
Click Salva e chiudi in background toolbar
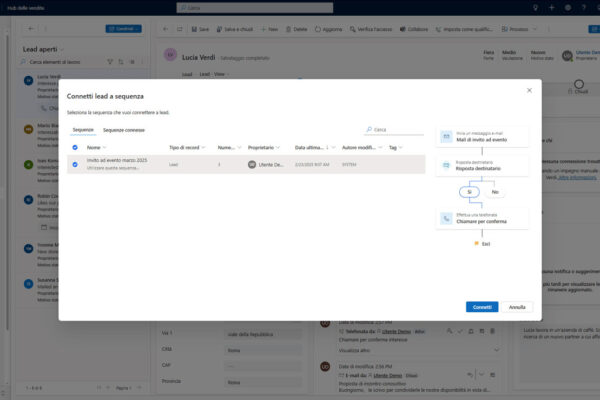coord(235,29)
